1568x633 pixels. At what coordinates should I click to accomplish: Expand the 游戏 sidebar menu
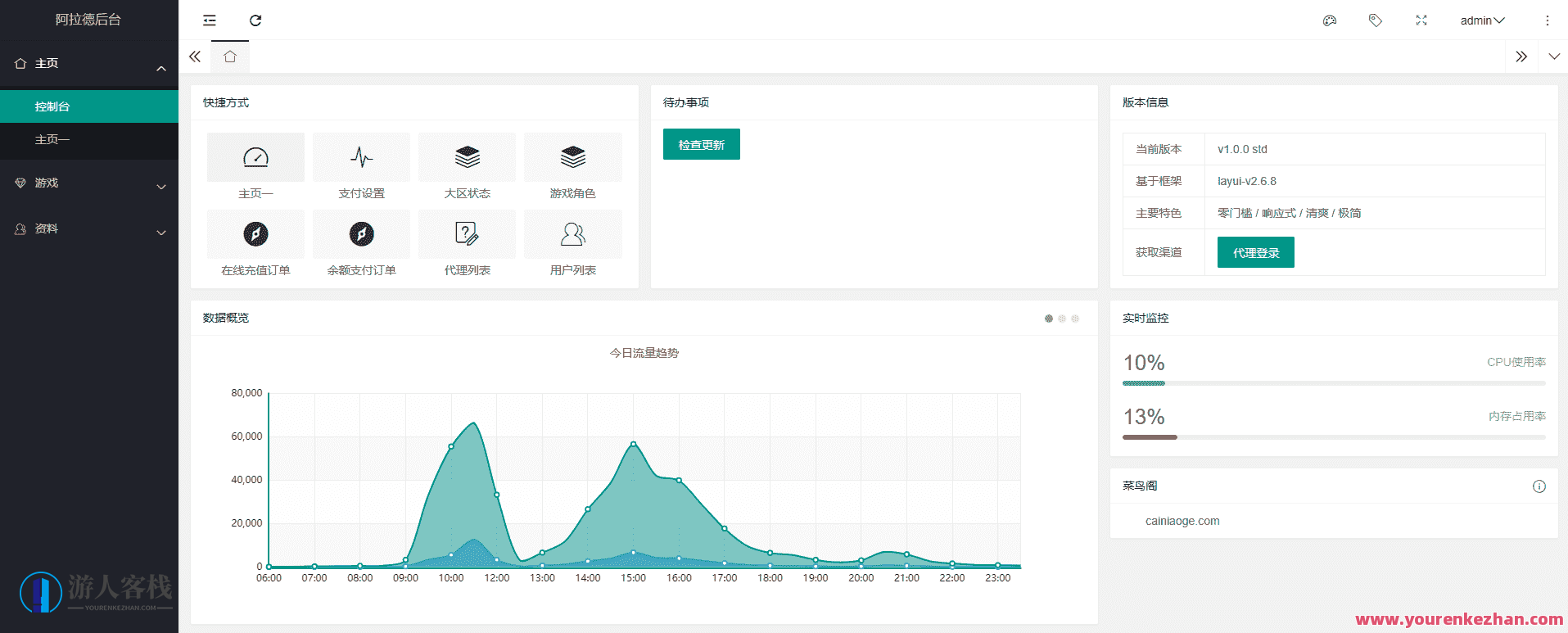[x=89, y=183]
